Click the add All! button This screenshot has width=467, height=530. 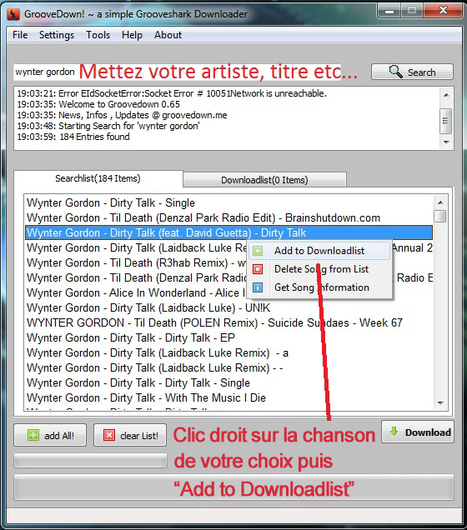click(x=50, y=435)
